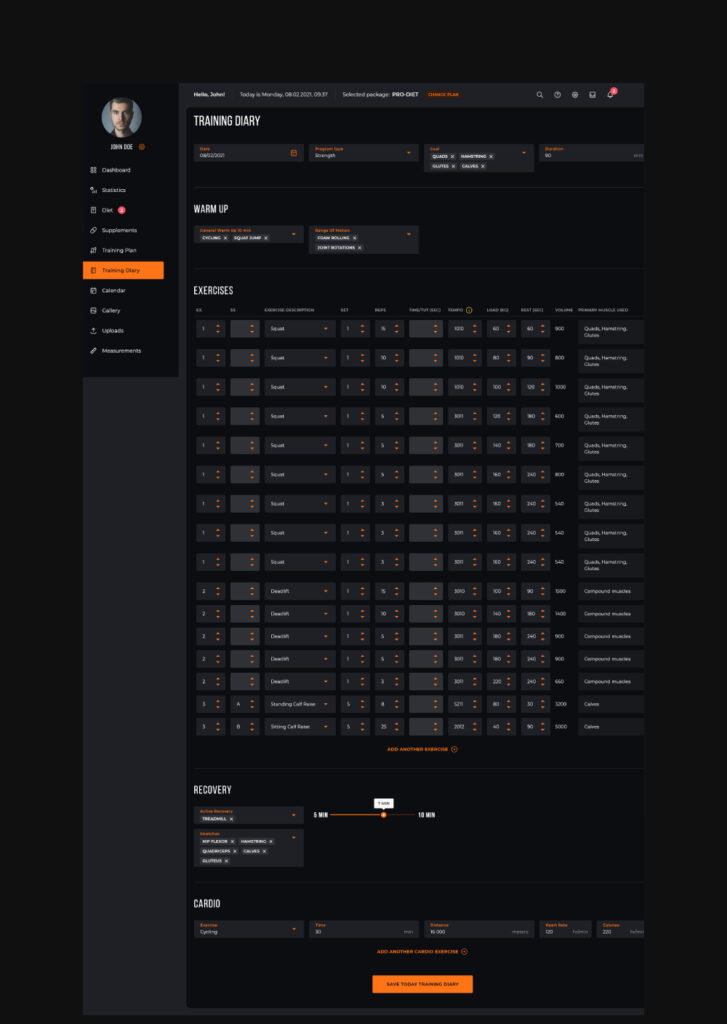
Task: Click the search icon in top bar
Action: click(x=540, y=95)
